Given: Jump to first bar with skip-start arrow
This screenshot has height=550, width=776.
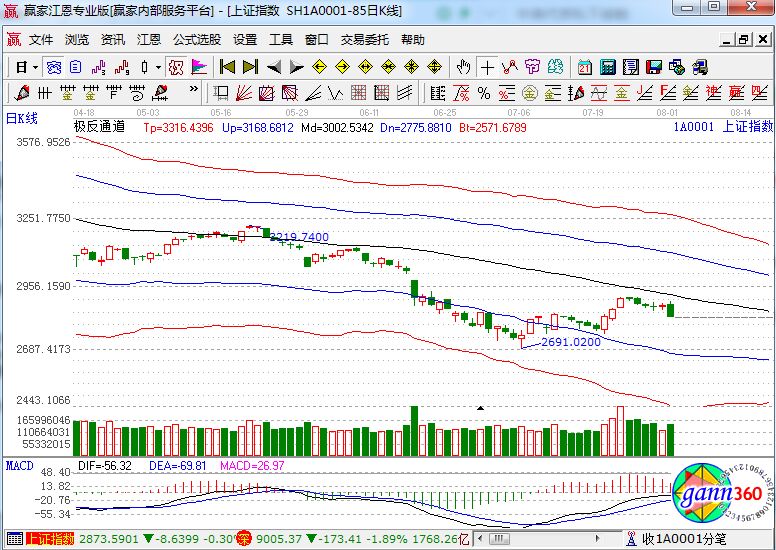Looking at the screenshot, I should coord(227,67).
